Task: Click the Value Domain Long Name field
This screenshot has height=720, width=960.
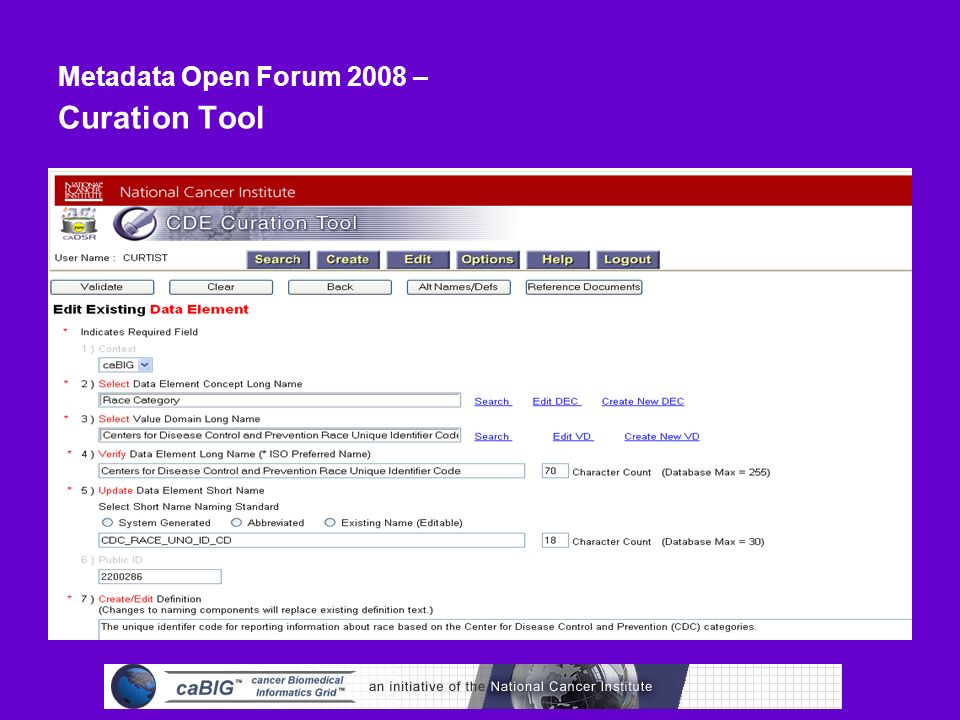Action: coord(280,435)
